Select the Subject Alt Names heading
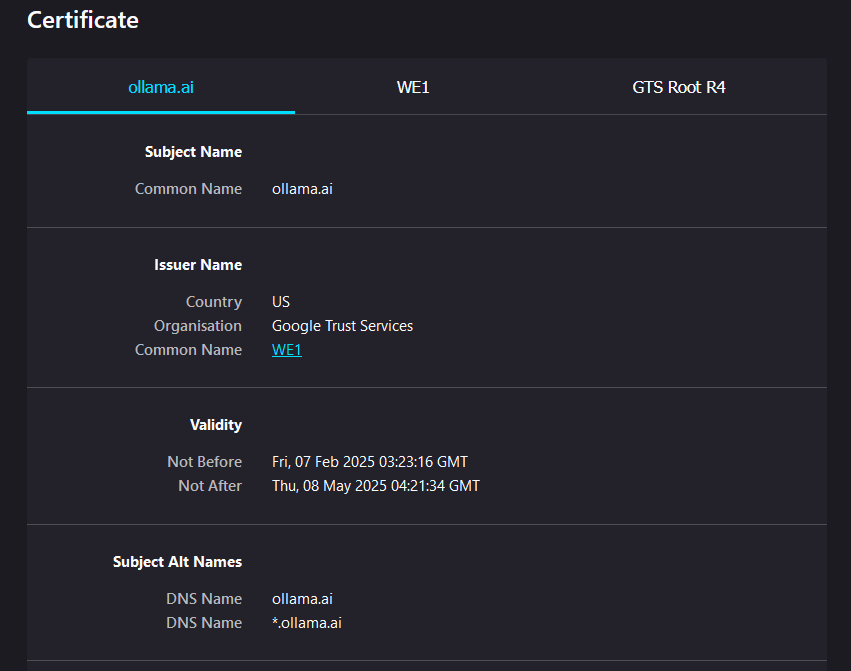This screenshot has height=671, width=851. pyautogui.click(x=177, y=562)
